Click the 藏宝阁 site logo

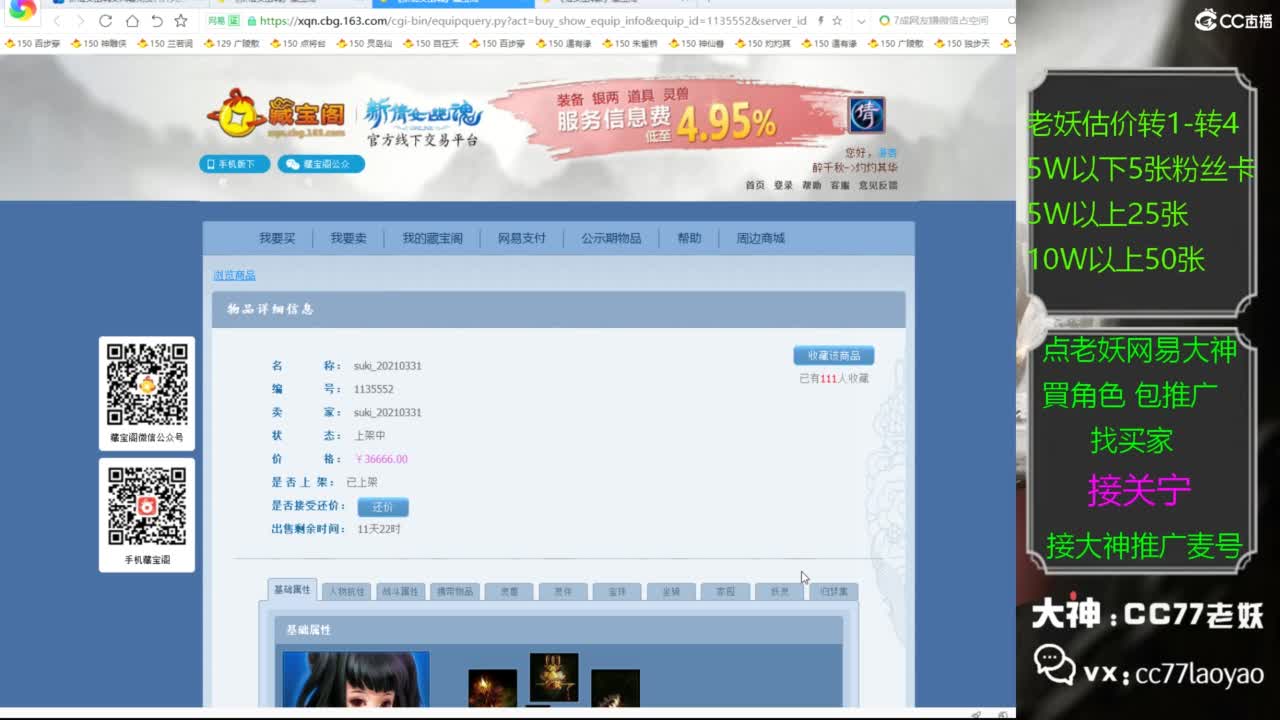pyautogui.click(x=277, y=115)
